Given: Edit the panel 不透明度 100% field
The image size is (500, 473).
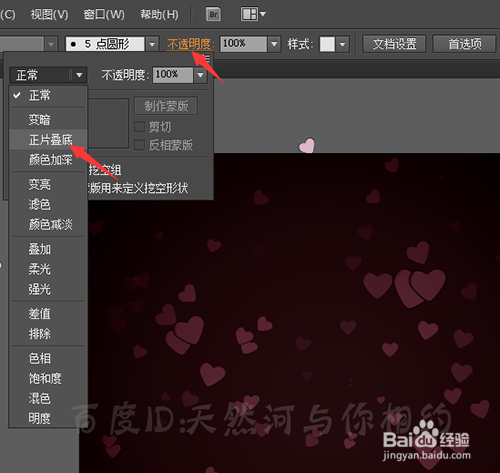Looking at the screenshot, I should click(x=173, y=75).
